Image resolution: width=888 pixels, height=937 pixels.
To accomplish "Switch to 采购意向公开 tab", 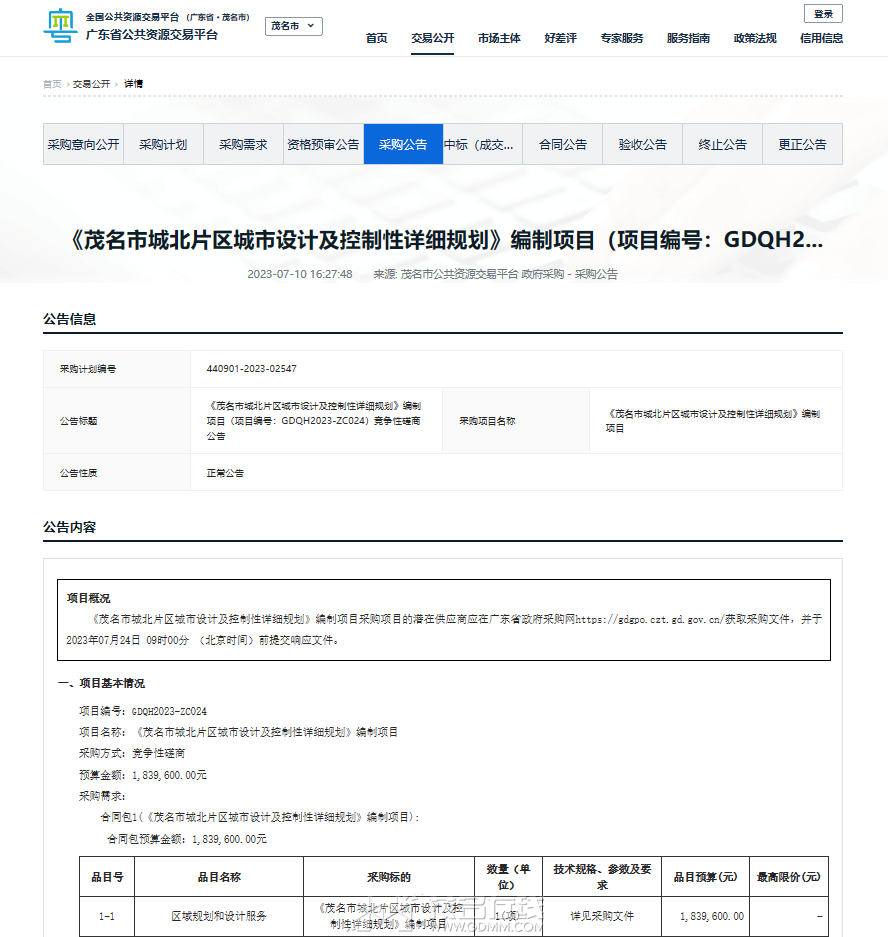I will tap(84, 144).
